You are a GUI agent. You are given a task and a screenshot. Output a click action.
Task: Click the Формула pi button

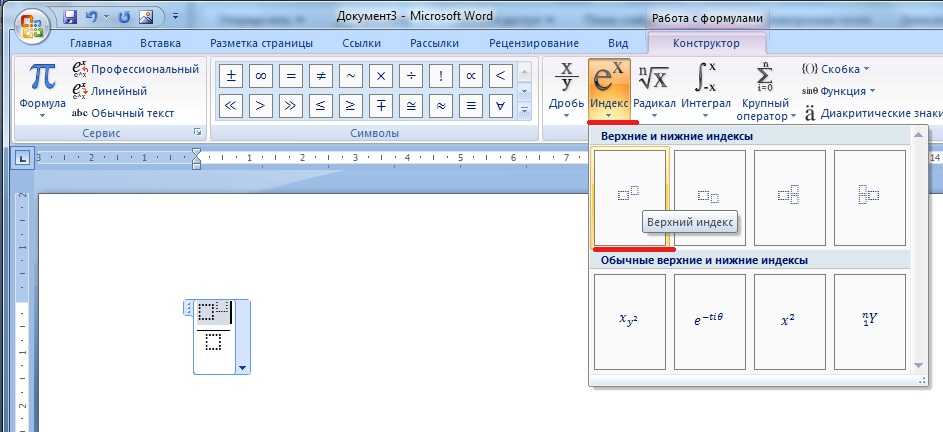pos(41,88)
